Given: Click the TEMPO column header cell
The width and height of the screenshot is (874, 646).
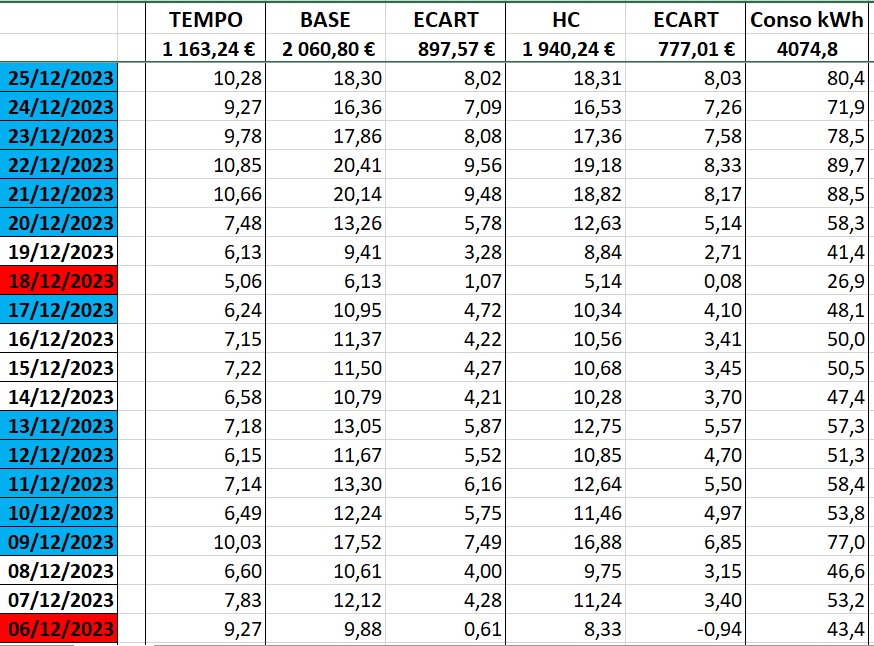Looking at the screenshot, I should [x=205, y=20].
